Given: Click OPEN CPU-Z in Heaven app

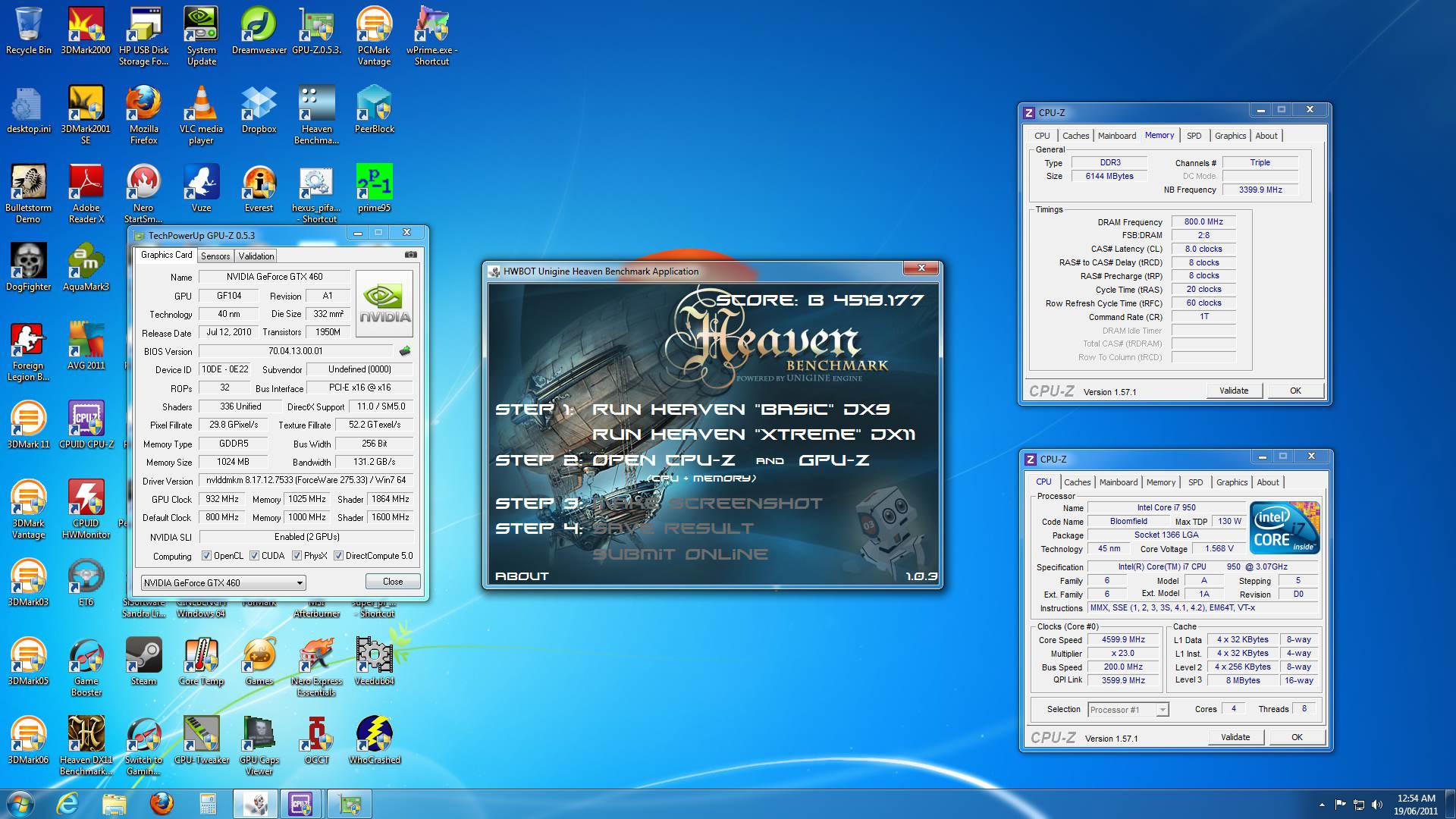Looking at the screenshot, I should pyautogui.click(x=664, y=460).
